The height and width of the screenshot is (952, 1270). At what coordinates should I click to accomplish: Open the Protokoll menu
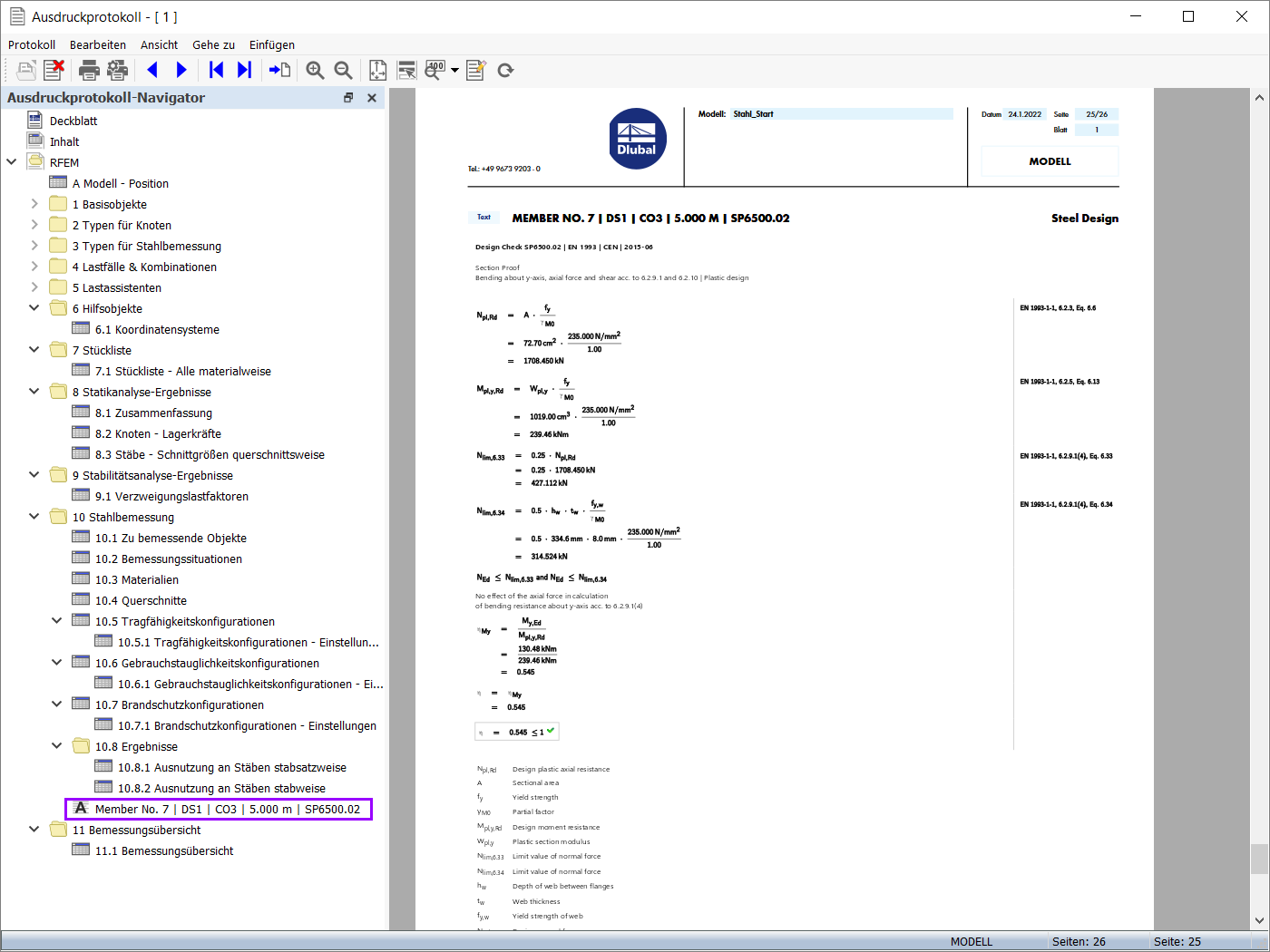32,44
